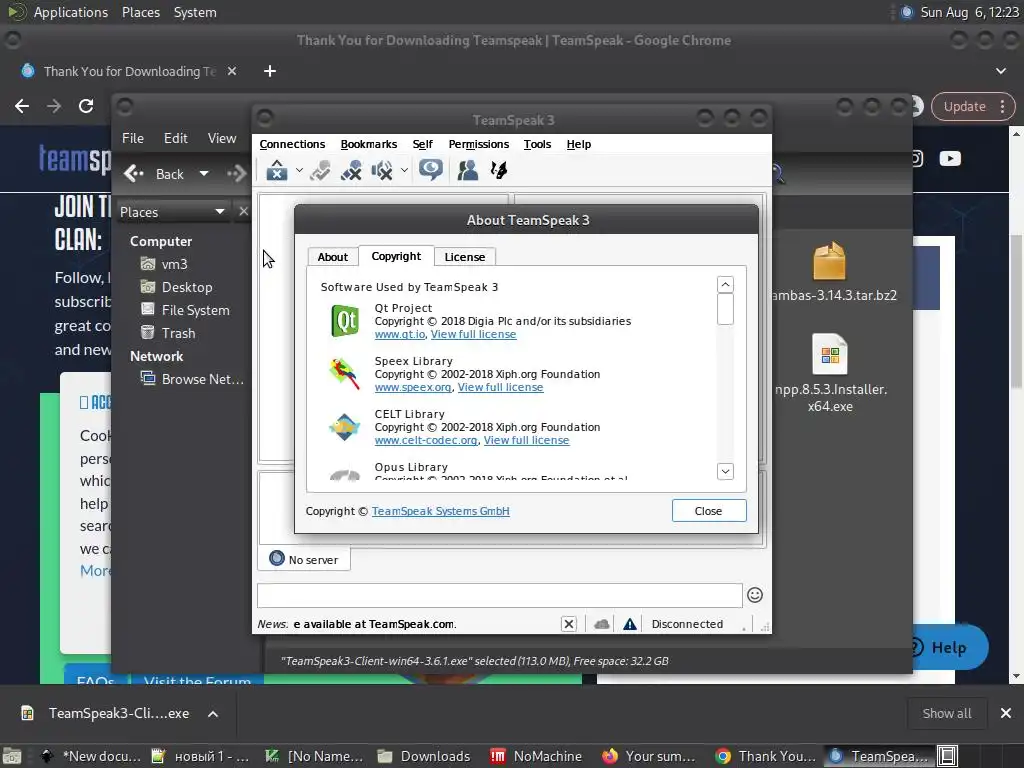
Task: Switch to Downloads window in taskbar
Action: coord(424,756)
